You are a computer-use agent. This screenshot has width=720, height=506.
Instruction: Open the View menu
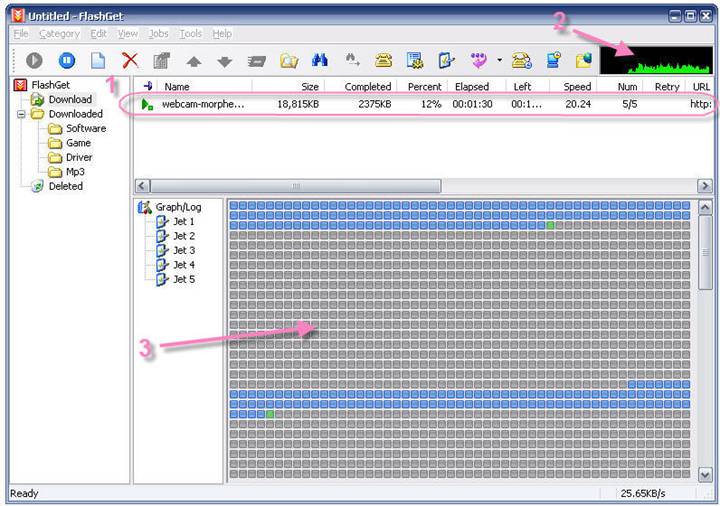128,34
